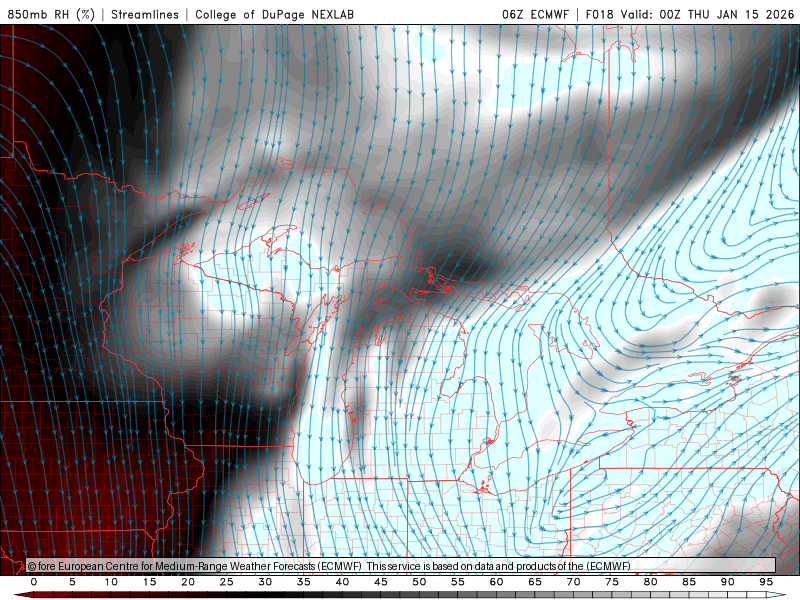Image resolution: width=800 pixels, height=600 pixels.
Task: Click the ECMWF copyright notice bar
Action: (401, 566)
